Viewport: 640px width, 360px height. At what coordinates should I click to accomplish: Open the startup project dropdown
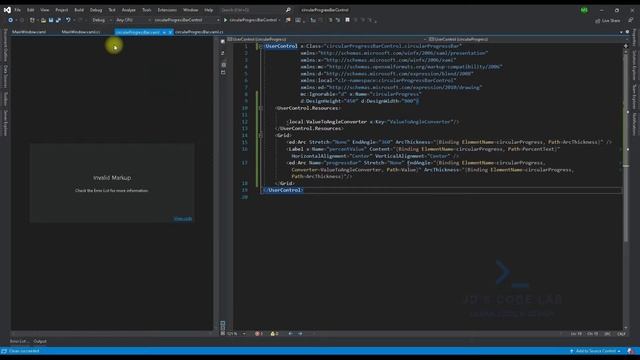point(187,20)
